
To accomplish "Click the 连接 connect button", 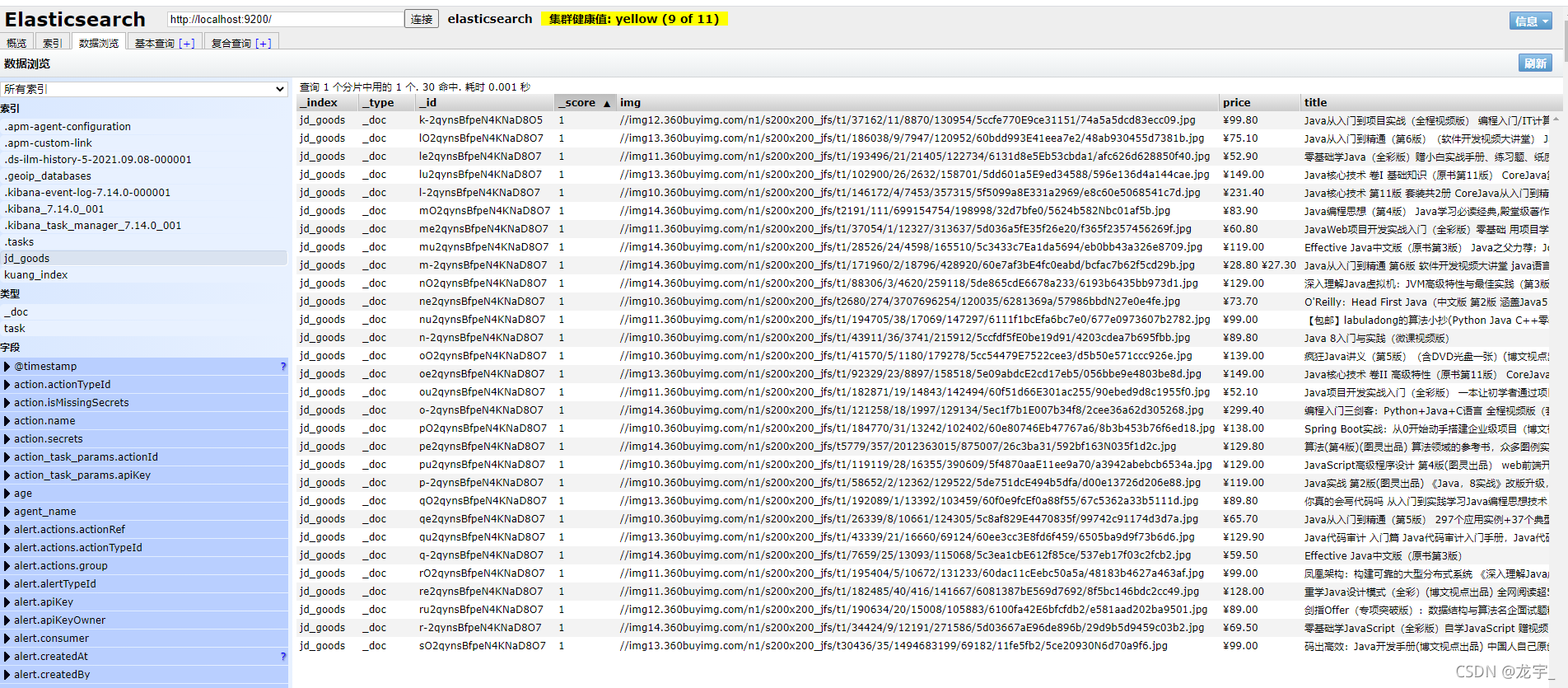I will coord(422,19).
